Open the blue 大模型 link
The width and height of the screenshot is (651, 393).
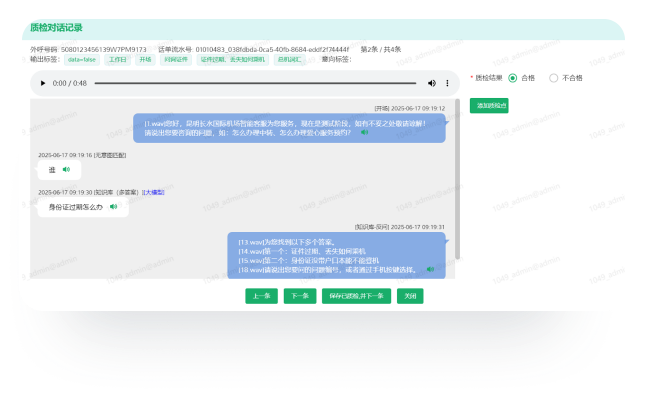click(153, 192)
